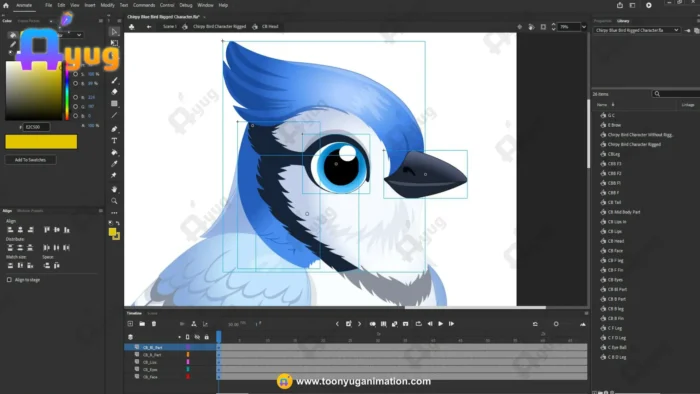Image resolution: width=700 pixels, height=394 pixels.
Task: Select the Zoom magnifier tool
Action: (x=114, y=201)
